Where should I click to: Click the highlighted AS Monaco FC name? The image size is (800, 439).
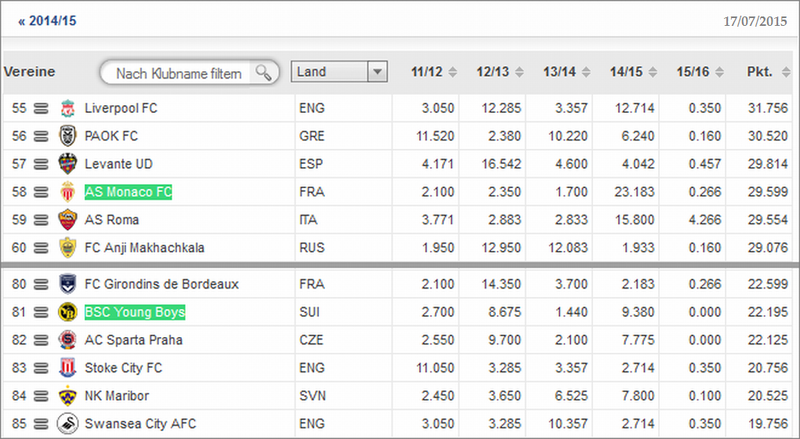pos(129,192)
